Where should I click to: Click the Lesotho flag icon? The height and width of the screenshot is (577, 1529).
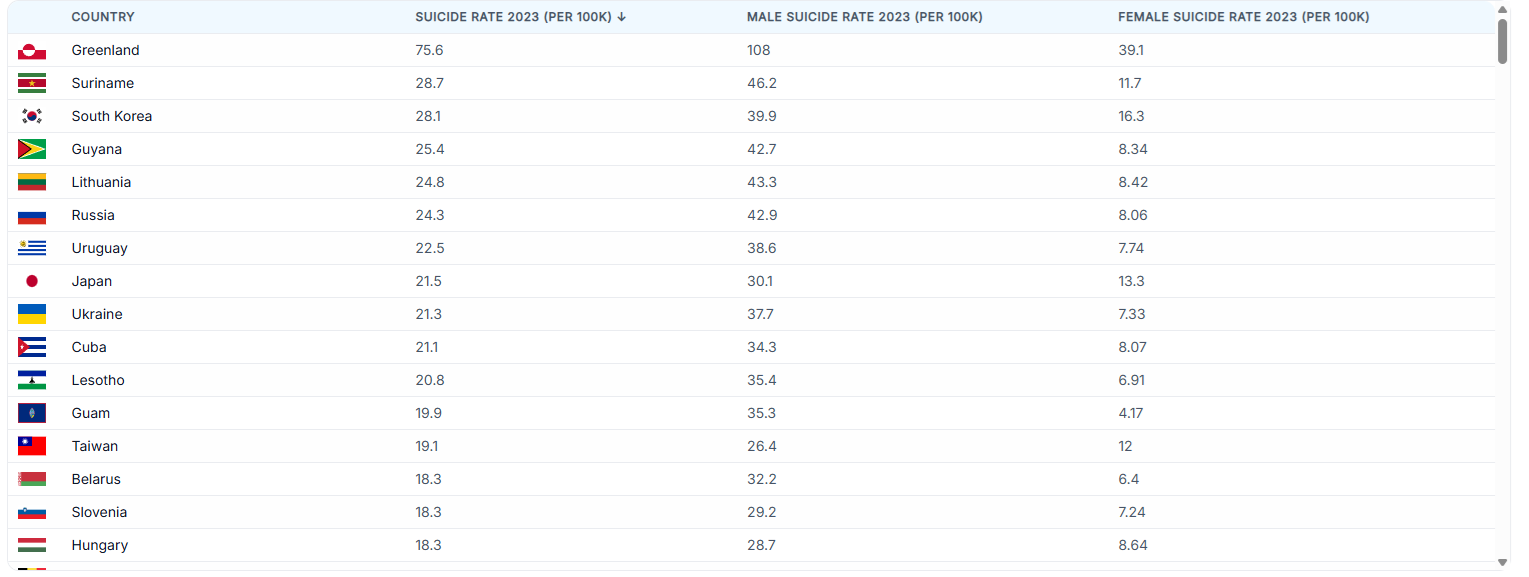tap(32, 381)
